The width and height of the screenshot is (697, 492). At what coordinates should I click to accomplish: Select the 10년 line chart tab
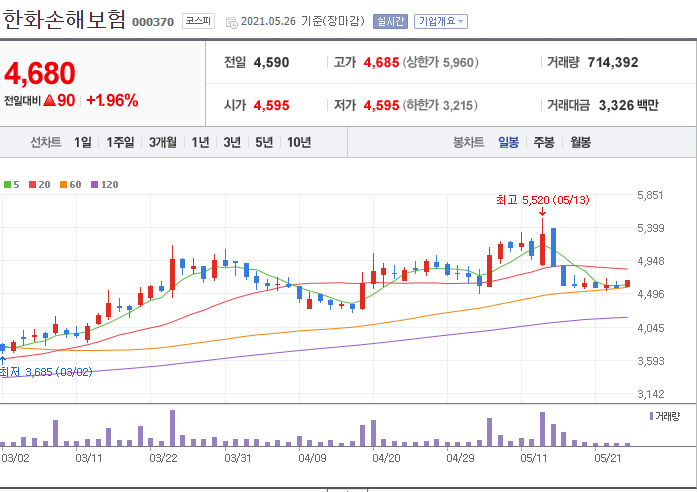pos(299,142)
